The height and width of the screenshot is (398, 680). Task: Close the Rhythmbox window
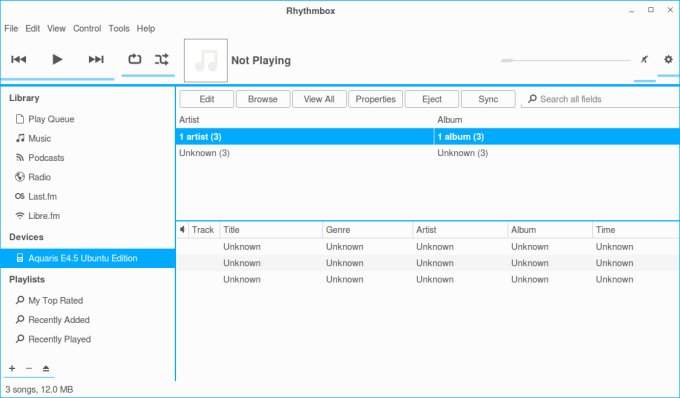point(670,10)
